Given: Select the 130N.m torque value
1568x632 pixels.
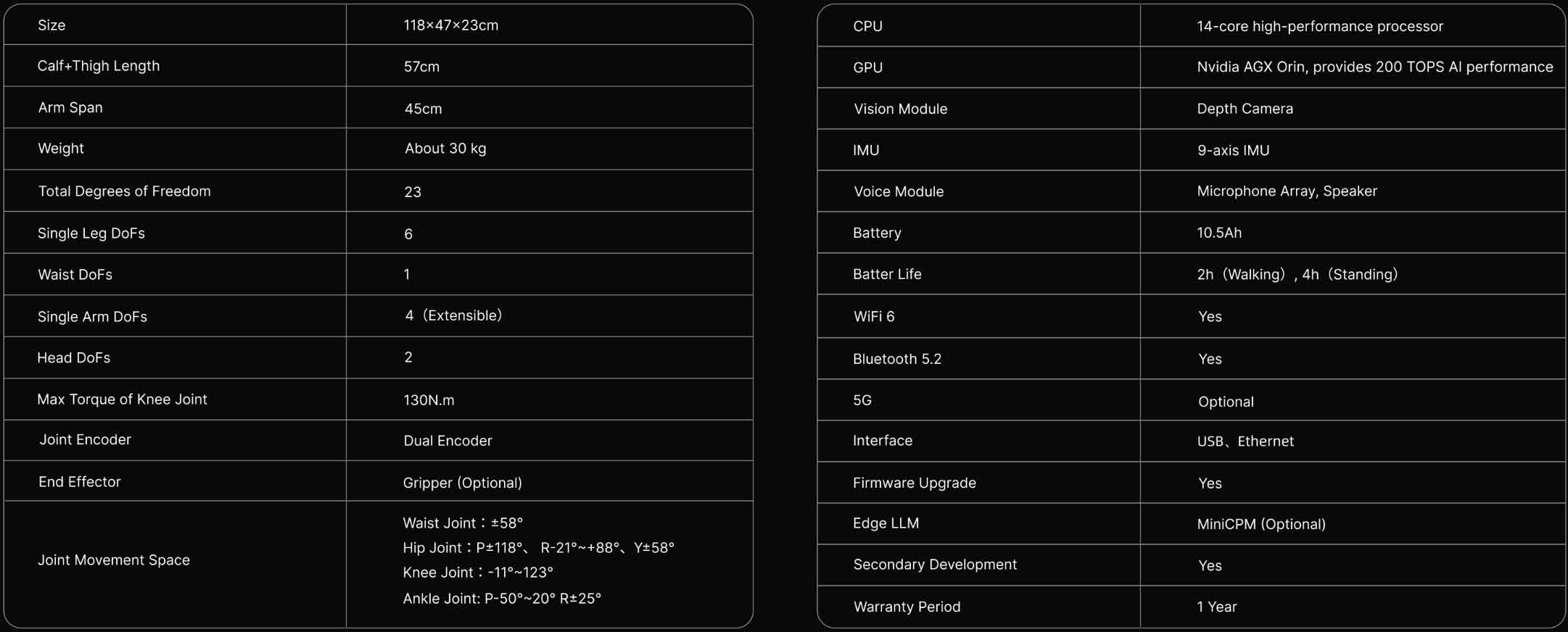Looking at the screenshot, I should [429, 400].
